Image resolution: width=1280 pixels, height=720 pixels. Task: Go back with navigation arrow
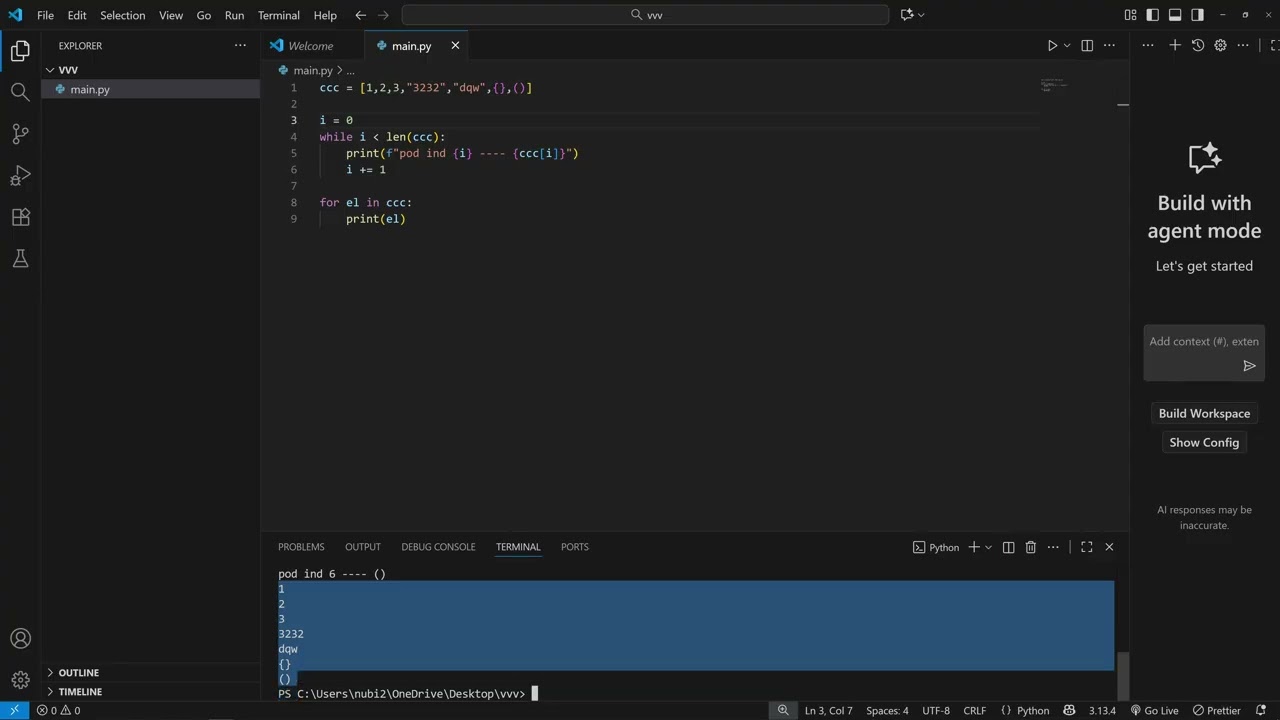click(x=361, y=15)
